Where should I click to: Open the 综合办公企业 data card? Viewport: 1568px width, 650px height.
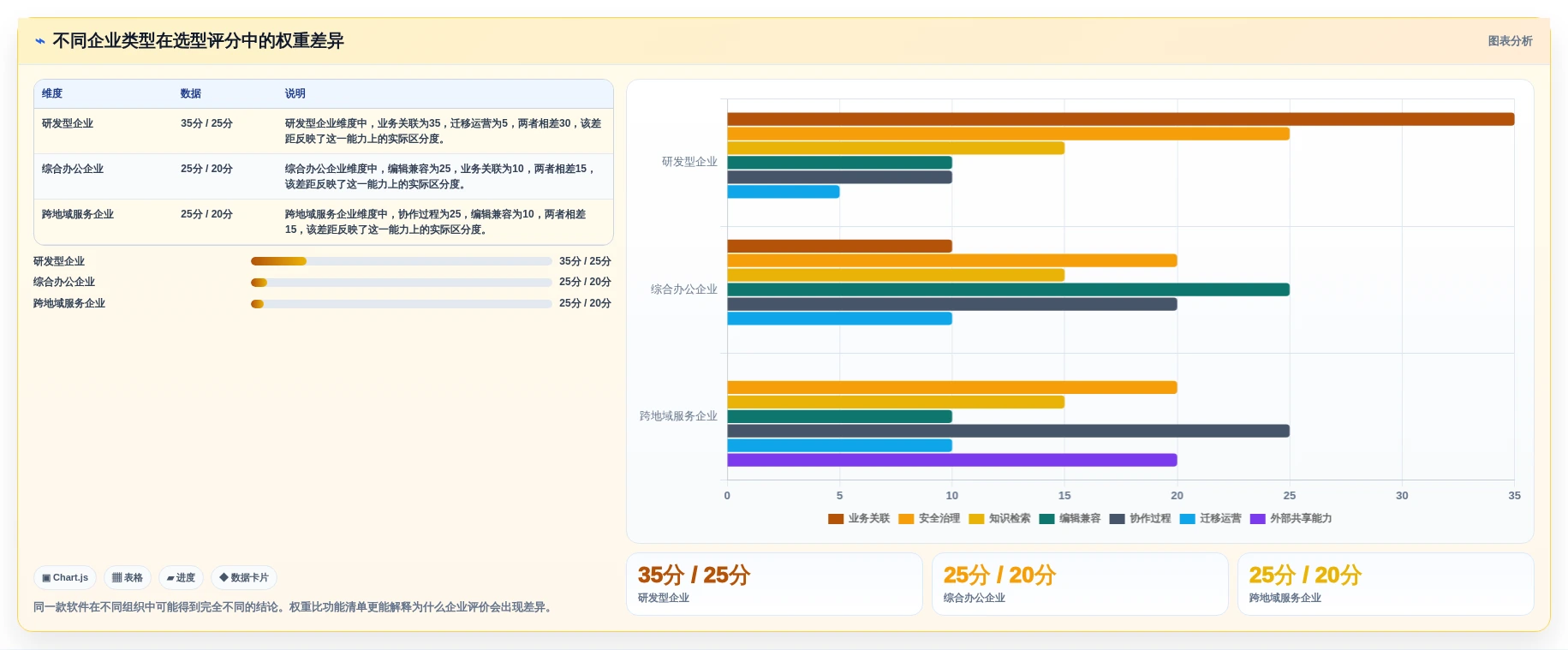1080,584
